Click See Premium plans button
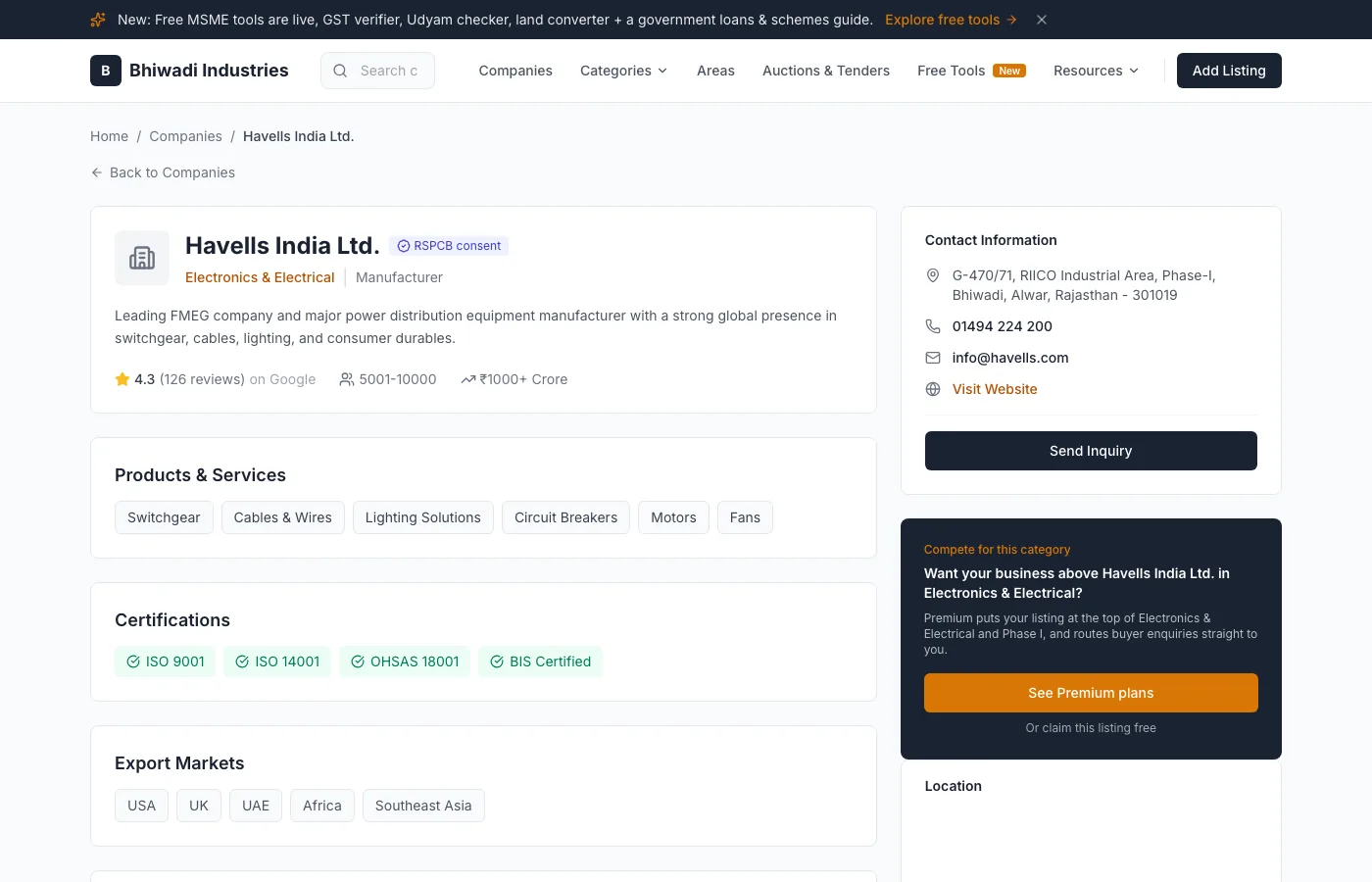The image size is (1372, 882). pos(1091,693)
